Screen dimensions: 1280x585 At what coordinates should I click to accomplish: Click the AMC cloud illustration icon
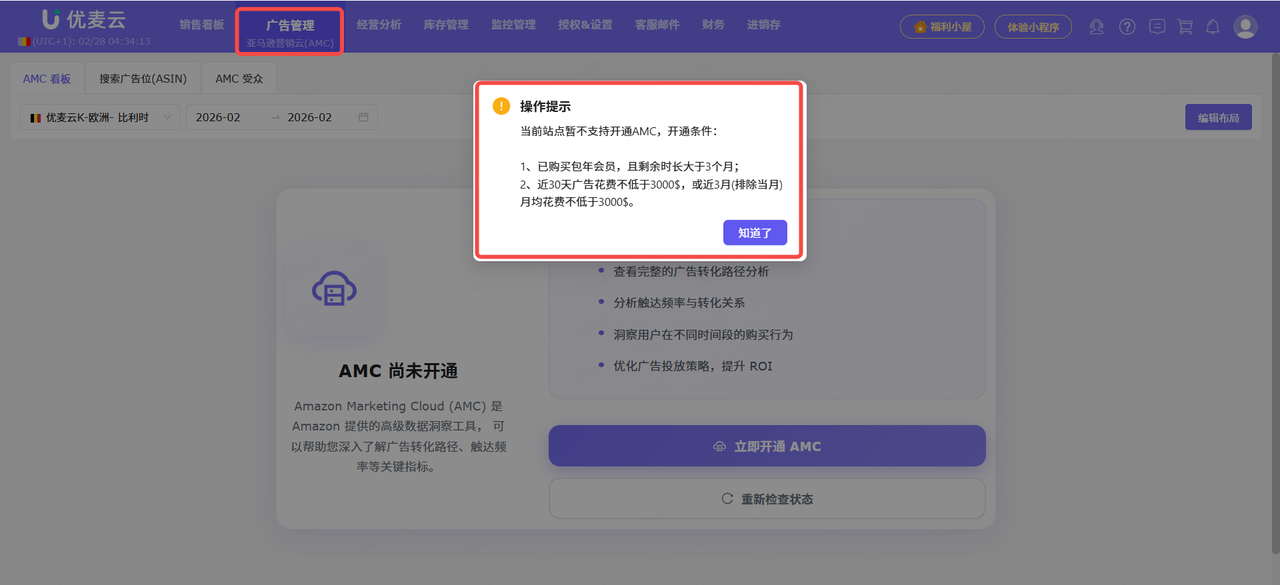point(335,289)
